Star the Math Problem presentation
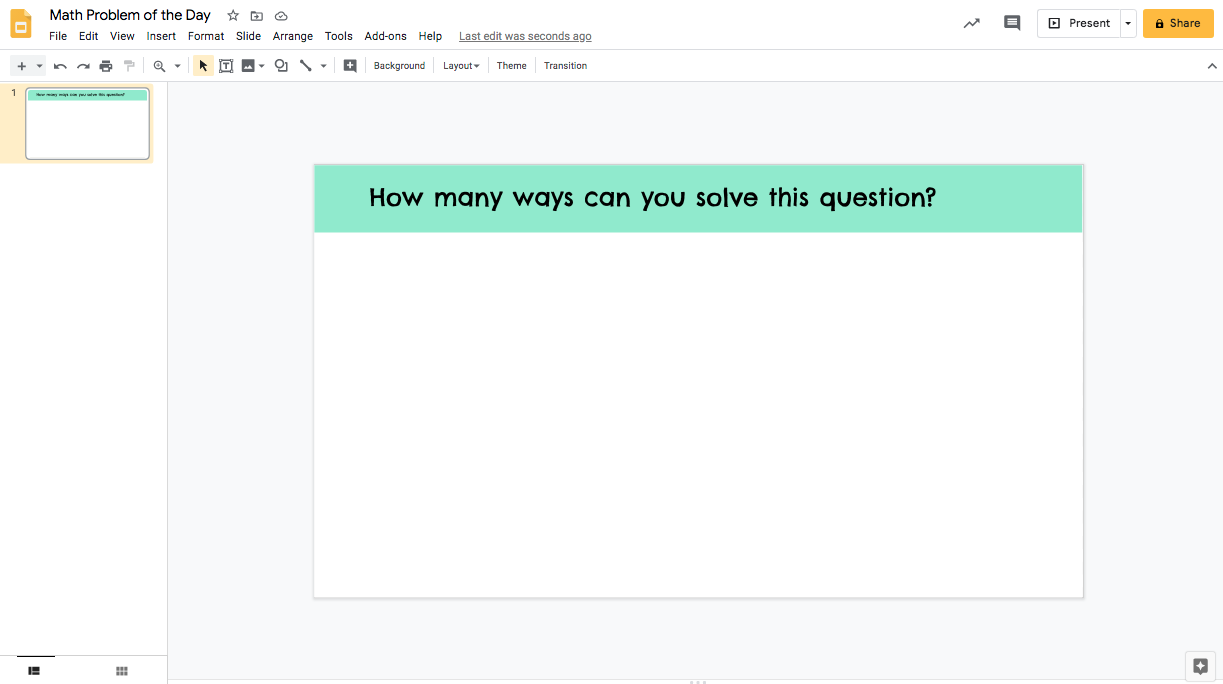The width and height of the screenshot is (1223, 684). pos(232,15)
